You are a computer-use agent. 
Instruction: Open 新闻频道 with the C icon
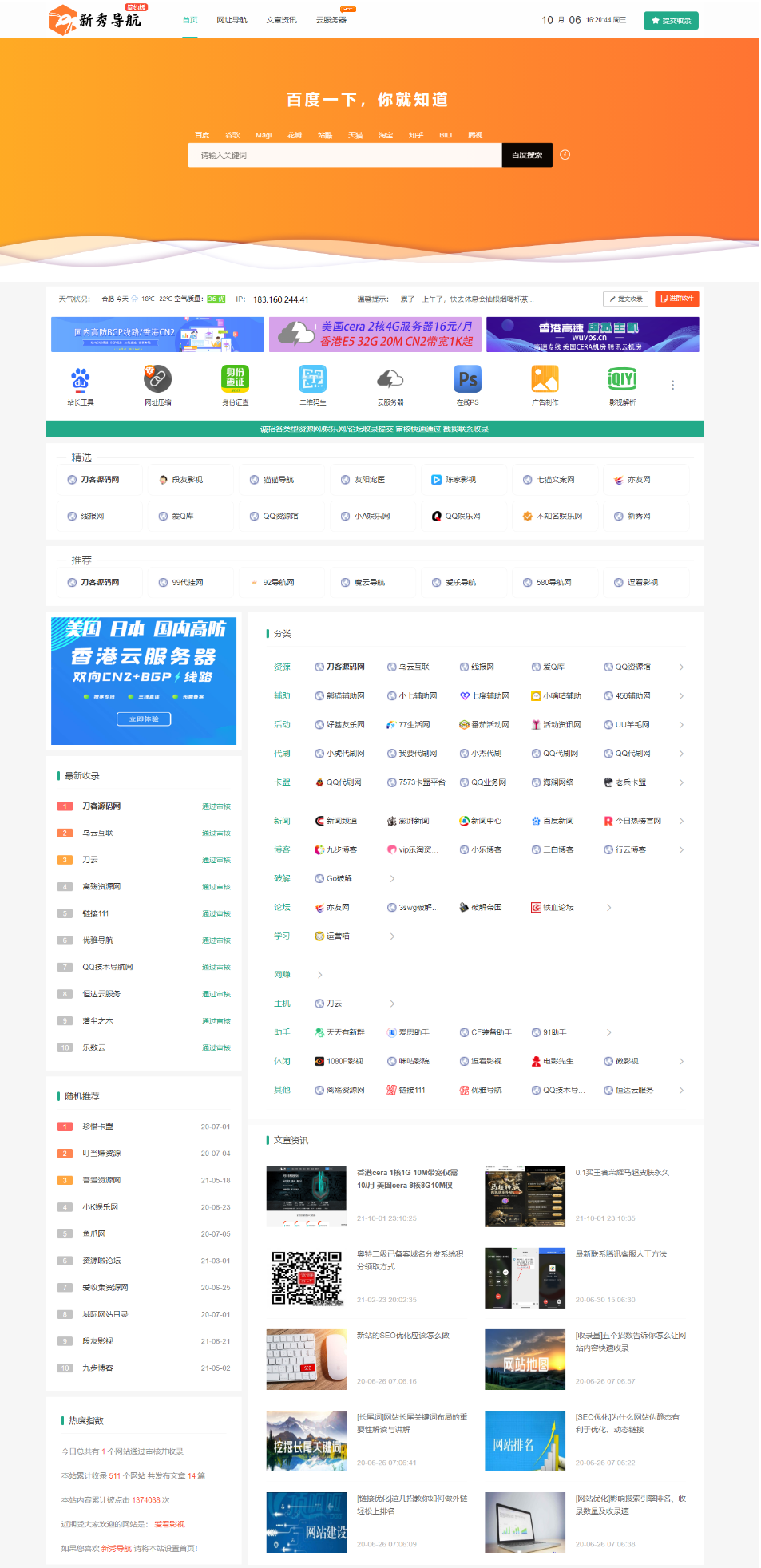coord(336,821)
